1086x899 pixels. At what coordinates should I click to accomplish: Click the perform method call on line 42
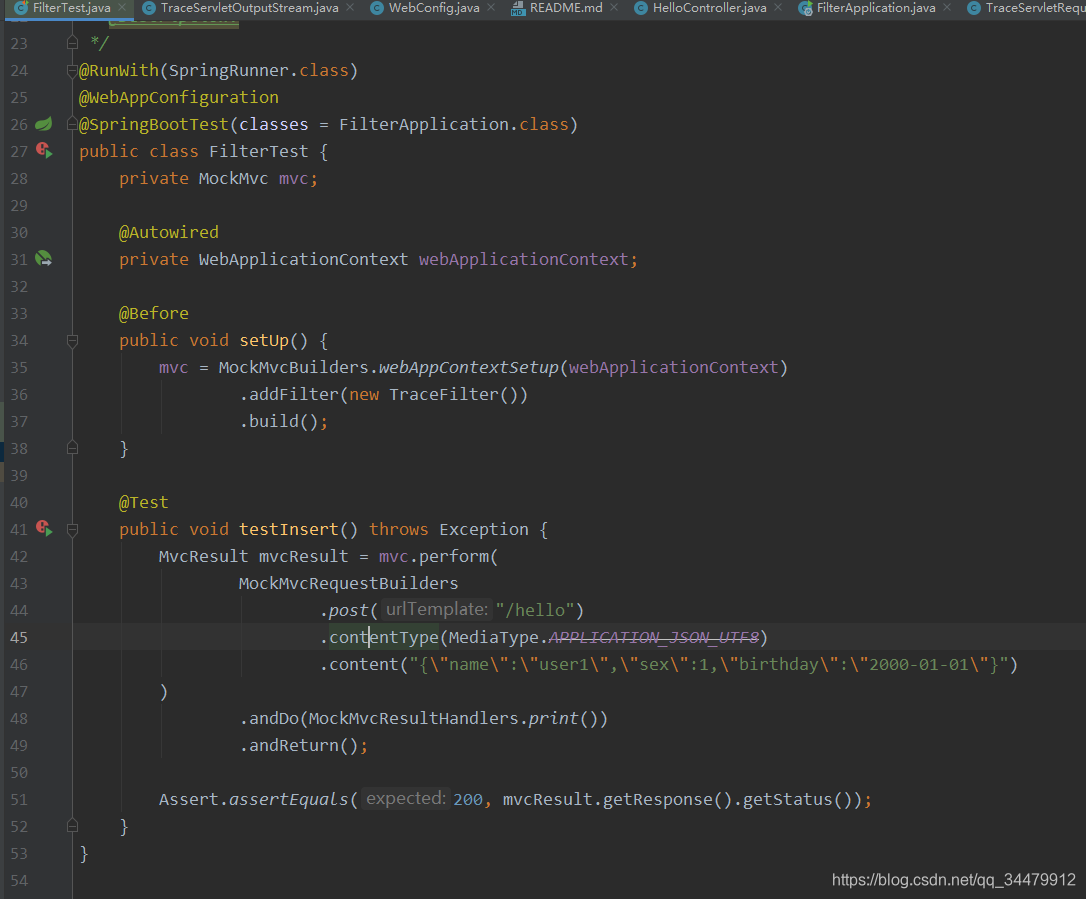[453, 557]
